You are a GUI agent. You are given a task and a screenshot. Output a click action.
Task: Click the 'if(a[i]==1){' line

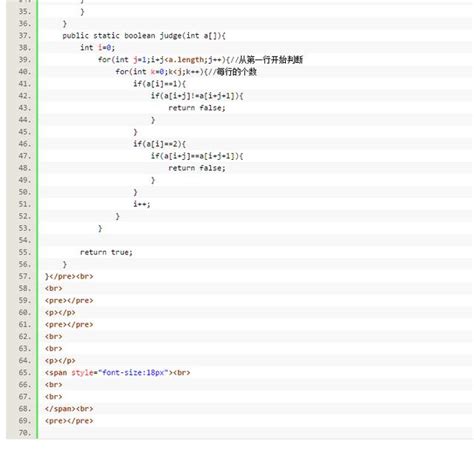coord(159,84)
